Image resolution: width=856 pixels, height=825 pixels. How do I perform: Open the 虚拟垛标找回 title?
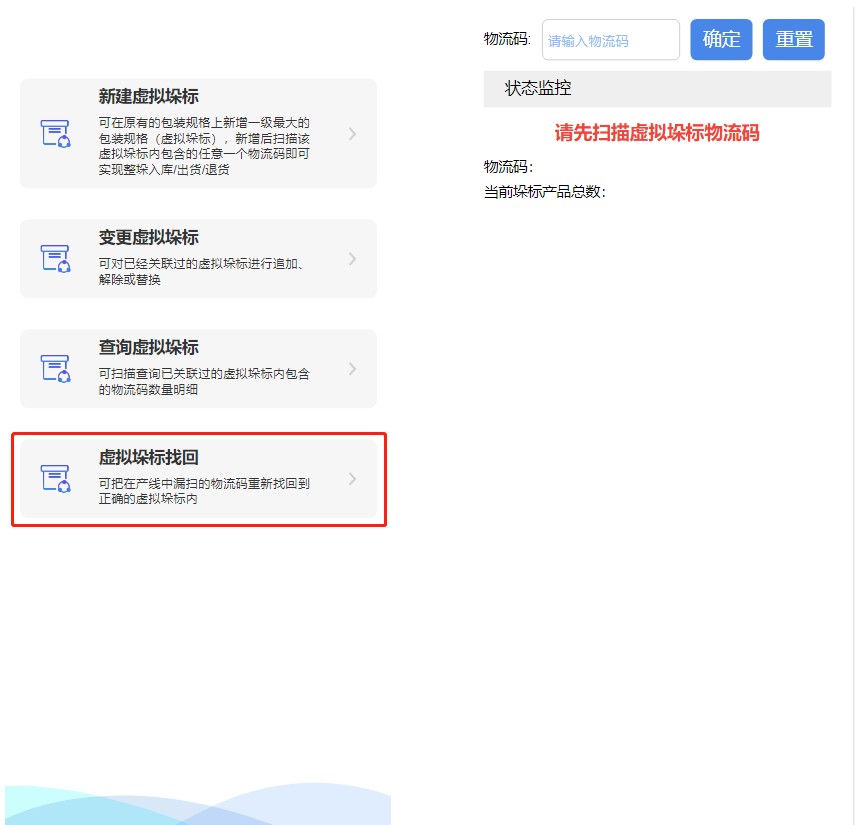(x=148, y=458)
